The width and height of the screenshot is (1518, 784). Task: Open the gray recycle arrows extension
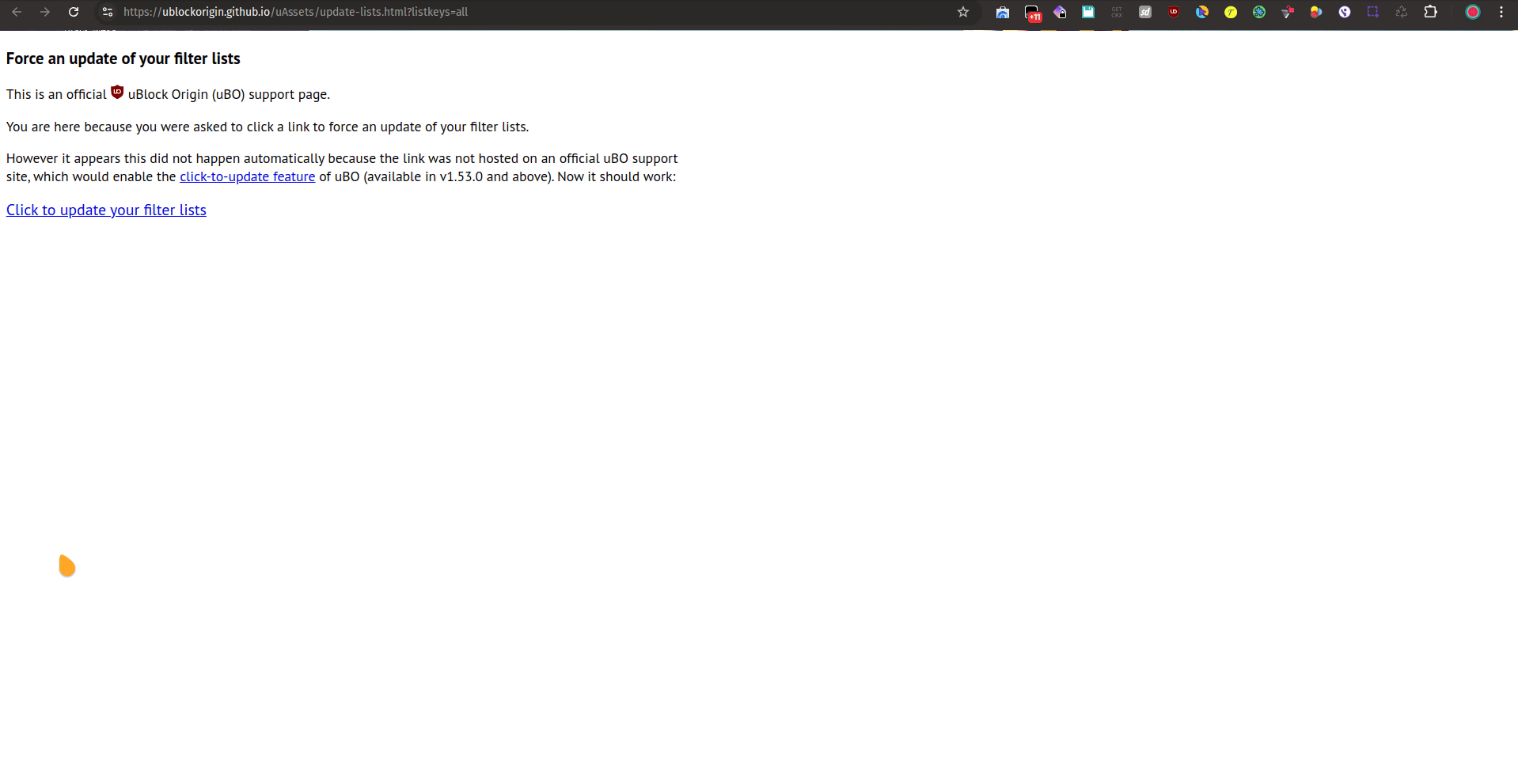click(x=1402, y=12)
